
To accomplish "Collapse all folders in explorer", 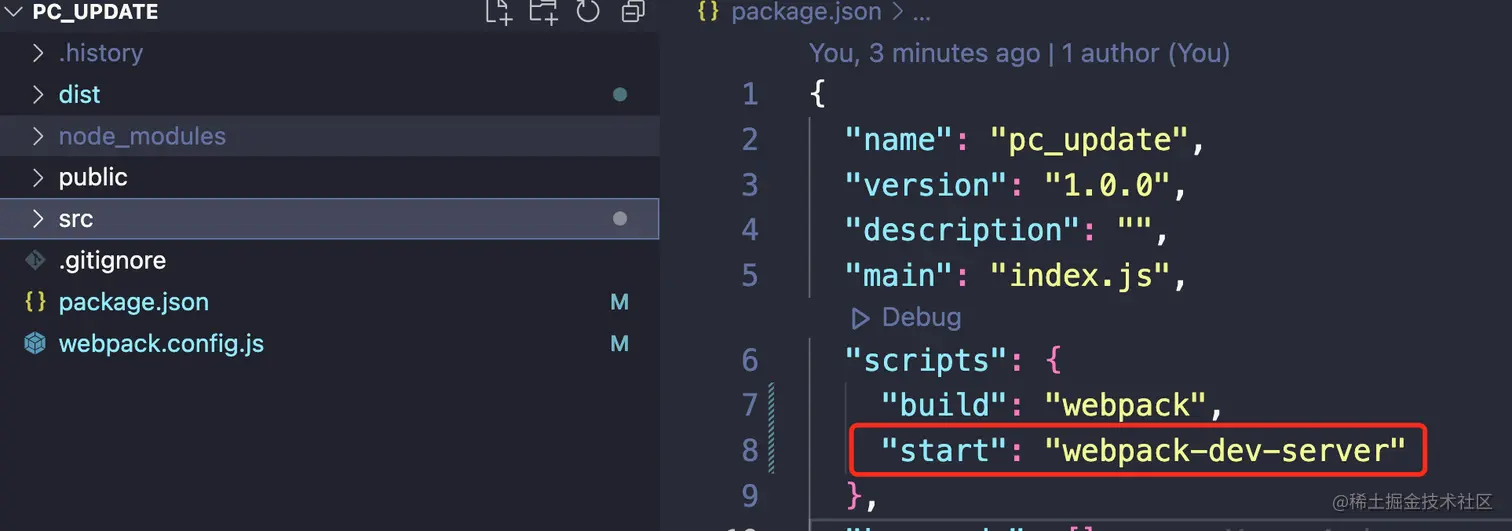I will pyautogui.click(x=633, y=11).
